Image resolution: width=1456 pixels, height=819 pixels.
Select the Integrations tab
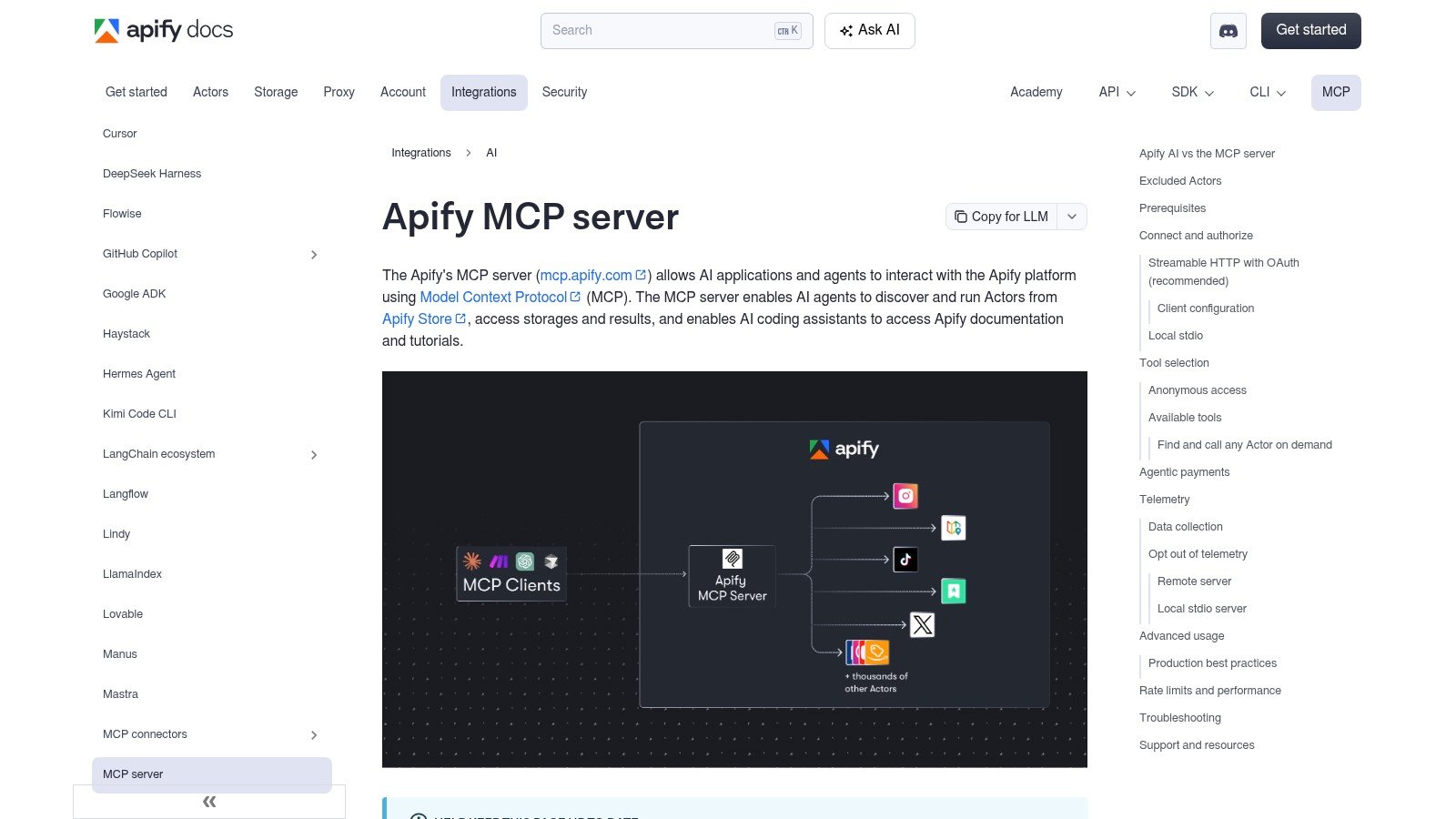(x=484, y=93)
